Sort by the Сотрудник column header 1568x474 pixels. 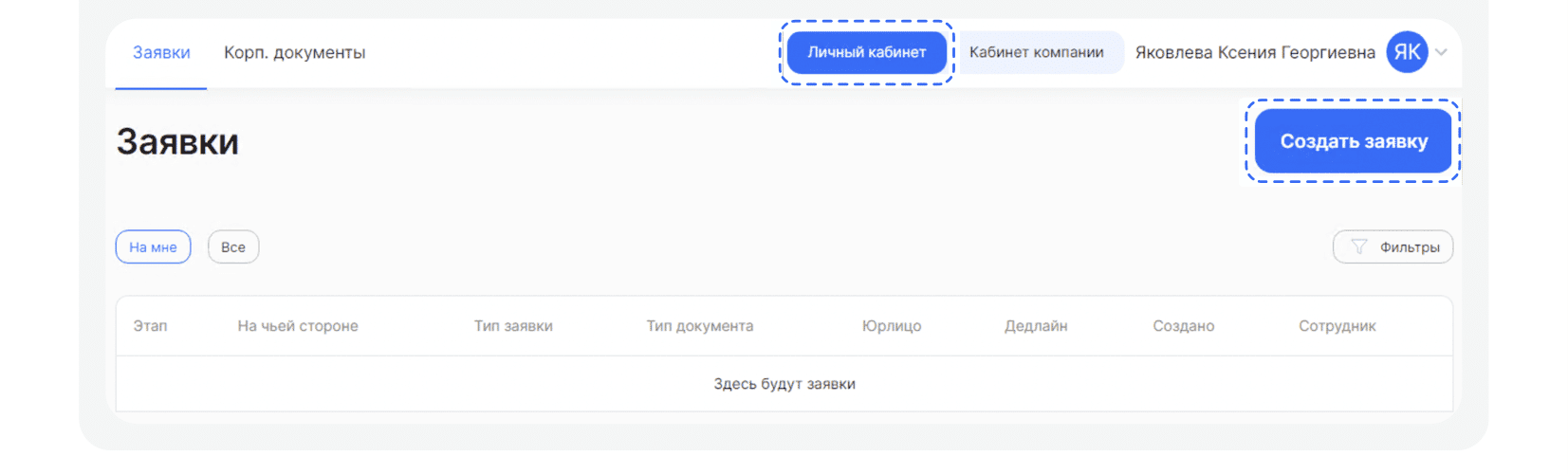tap(1337, 326)
